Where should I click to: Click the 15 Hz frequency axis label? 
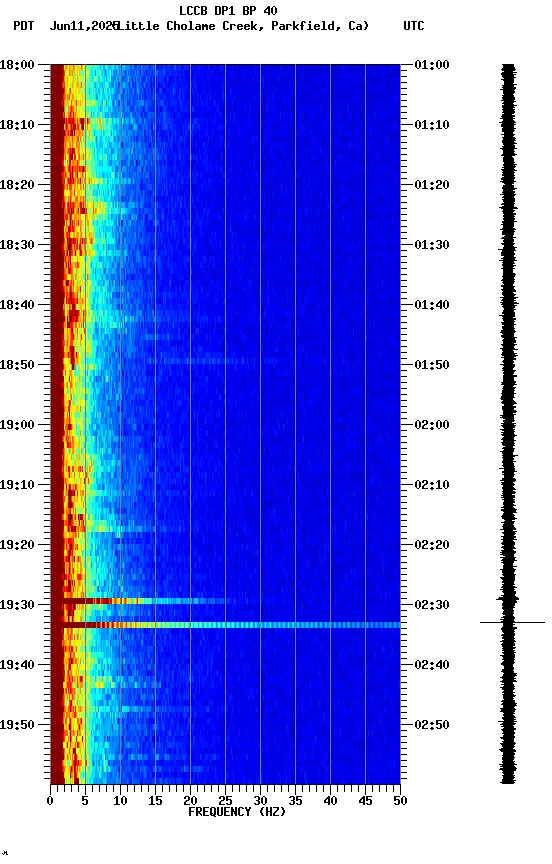pyautogui.click(x=155, y=801)
